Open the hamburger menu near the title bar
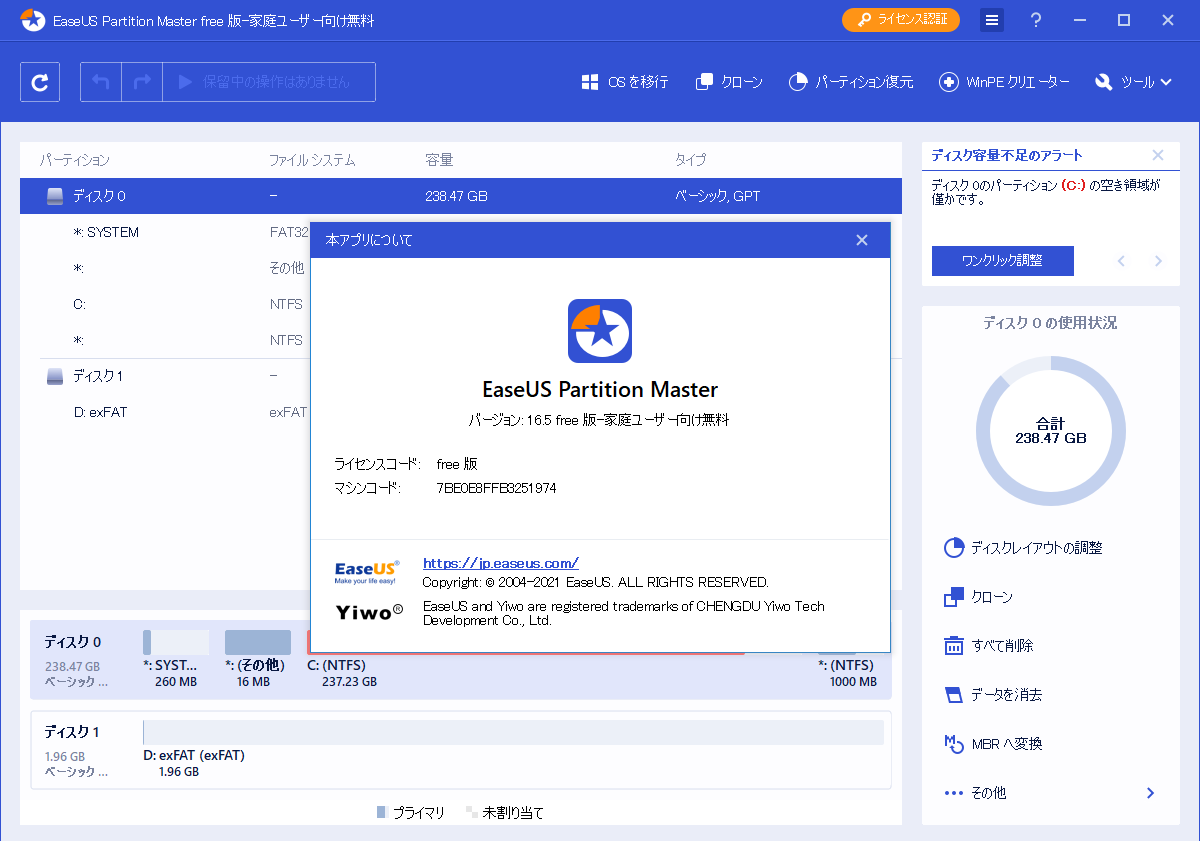The image size is (1200, 841). [x=991, y=19]
